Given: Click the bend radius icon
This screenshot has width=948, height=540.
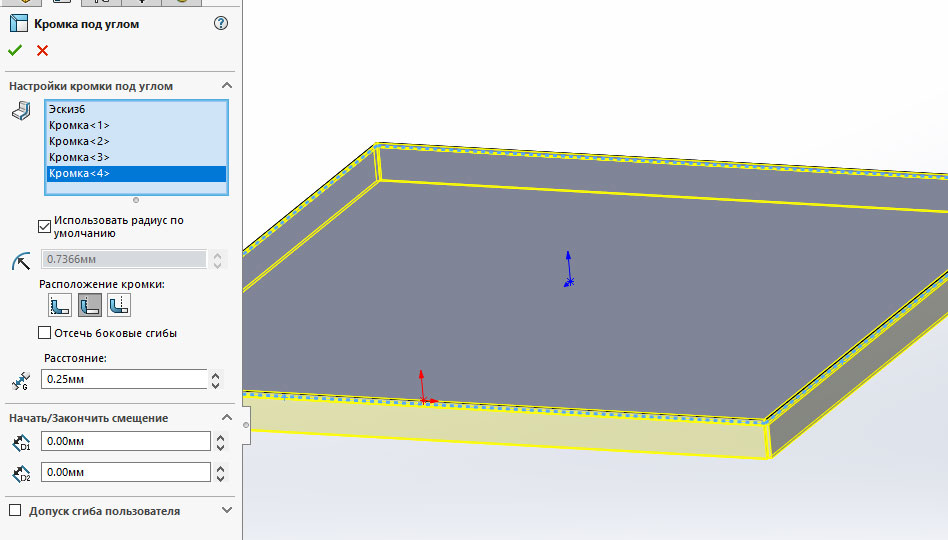Looking at the screenshot, I should pos(21,261).
